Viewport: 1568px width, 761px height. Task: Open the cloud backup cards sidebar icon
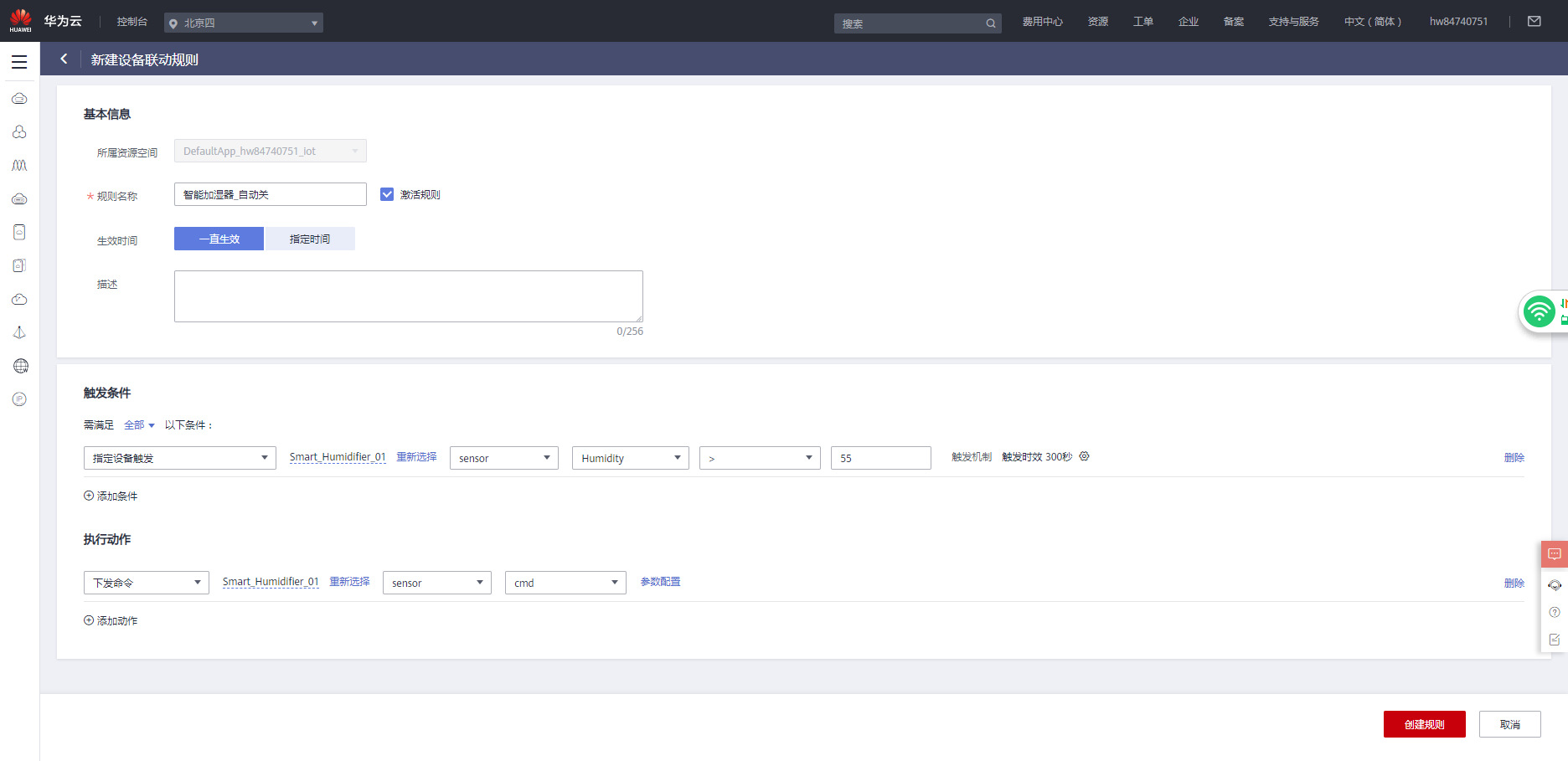point(19,265)
